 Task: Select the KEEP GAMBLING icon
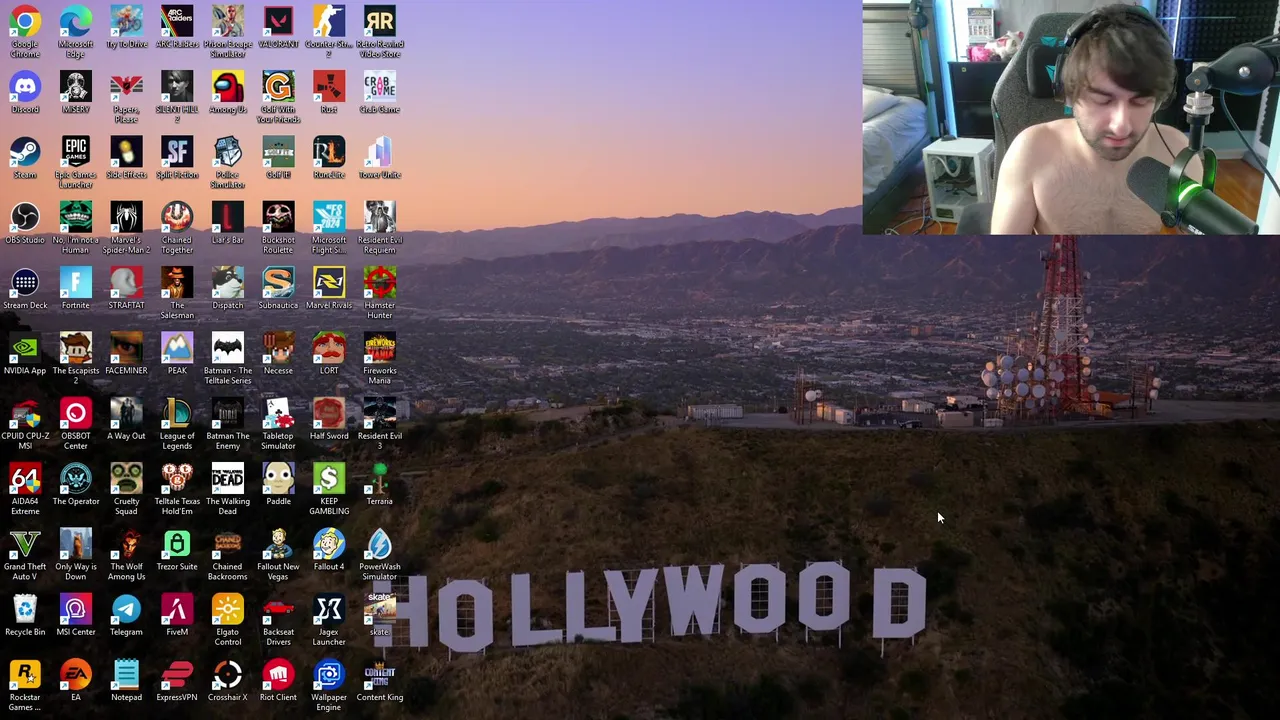click(329, 478)
